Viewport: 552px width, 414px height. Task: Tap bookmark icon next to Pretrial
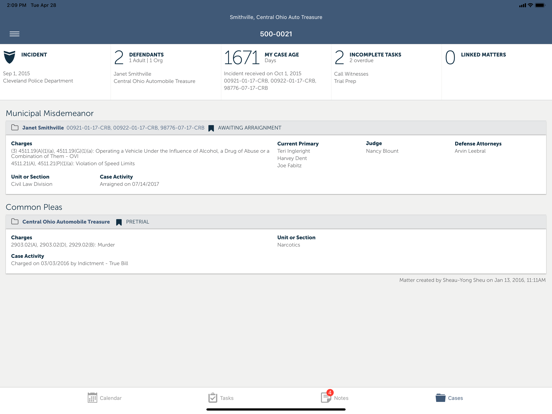(x=119, y=222)
